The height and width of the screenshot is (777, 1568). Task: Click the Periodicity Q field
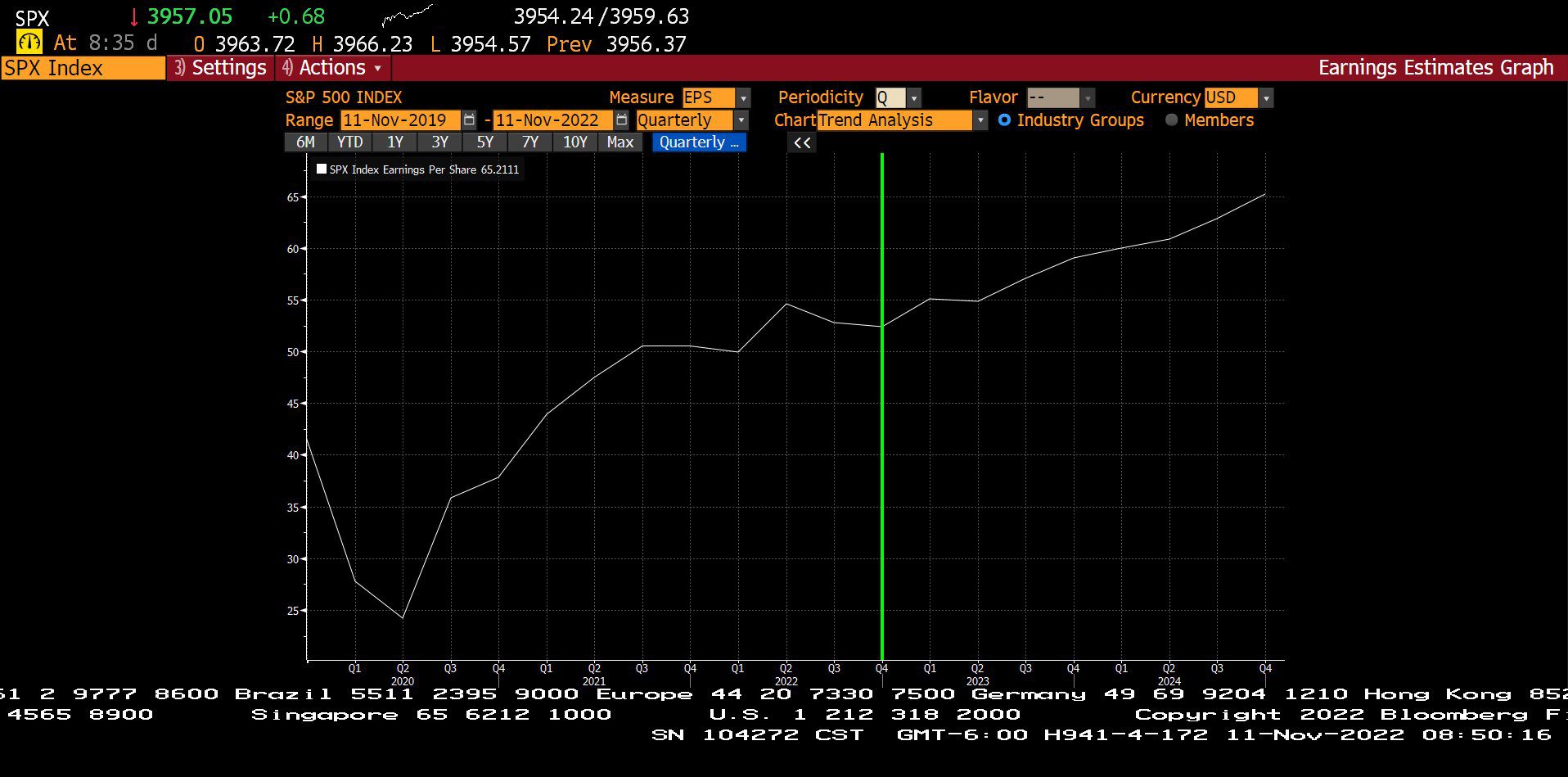coord(890,98)
